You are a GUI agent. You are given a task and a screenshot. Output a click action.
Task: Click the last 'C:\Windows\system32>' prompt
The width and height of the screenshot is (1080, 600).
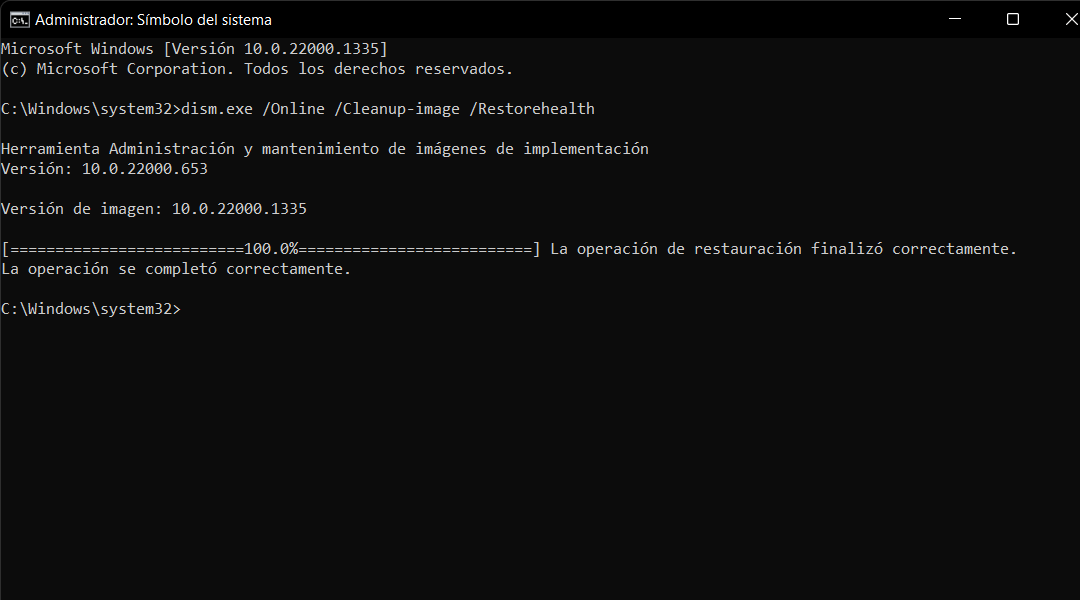pos(91,309)
